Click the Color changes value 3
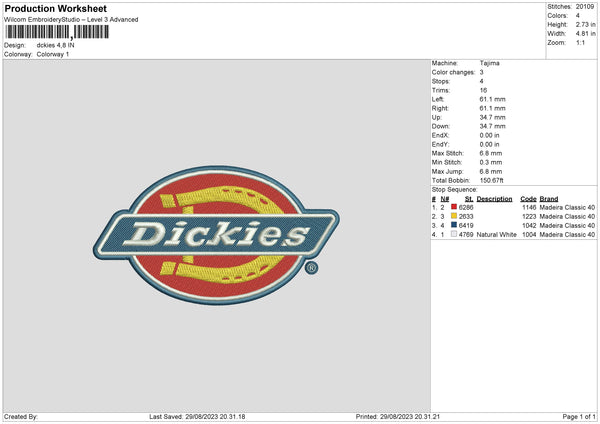This screenshot has width=600, height=424. 481,72
